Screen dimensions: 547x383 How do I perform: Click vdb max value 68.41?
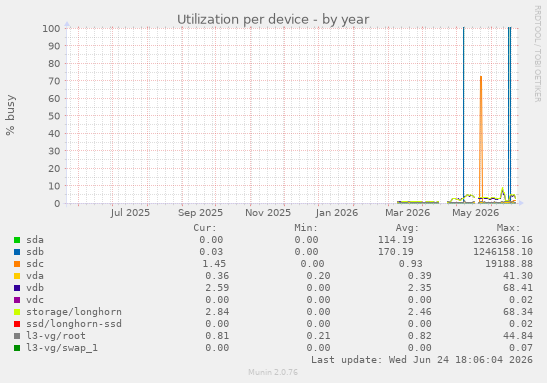(518, 288)
